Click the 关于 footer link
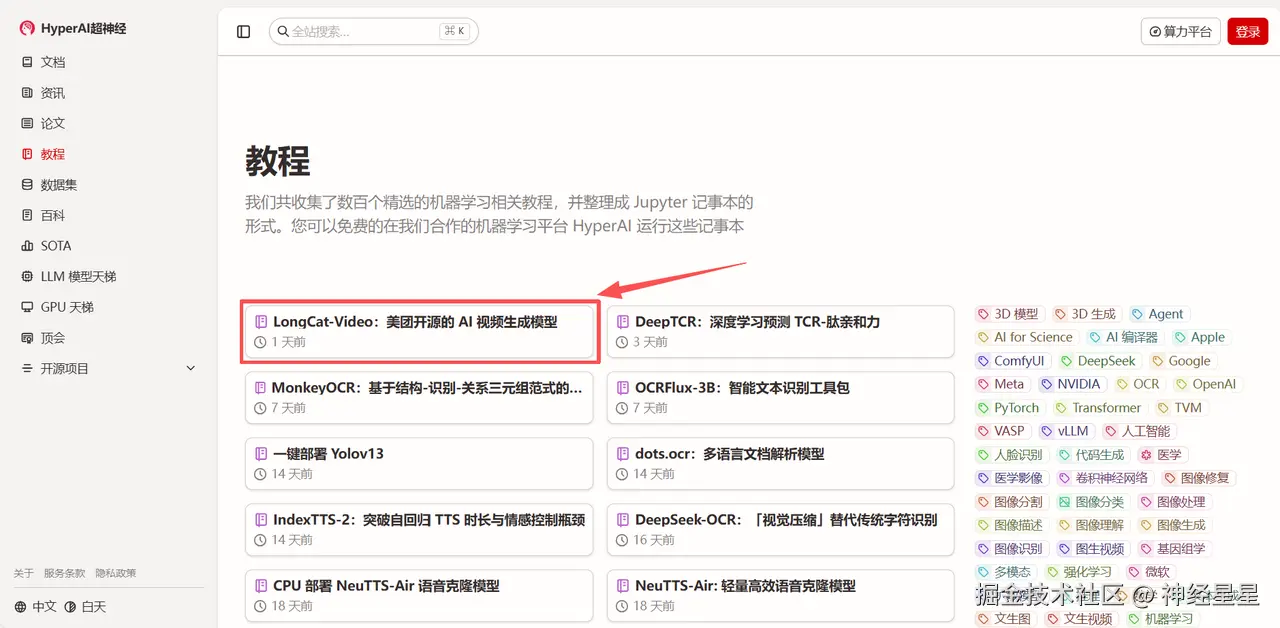The height and width of the screenshot is (628, 1280). pyautogui.click(x=23, y=574)
